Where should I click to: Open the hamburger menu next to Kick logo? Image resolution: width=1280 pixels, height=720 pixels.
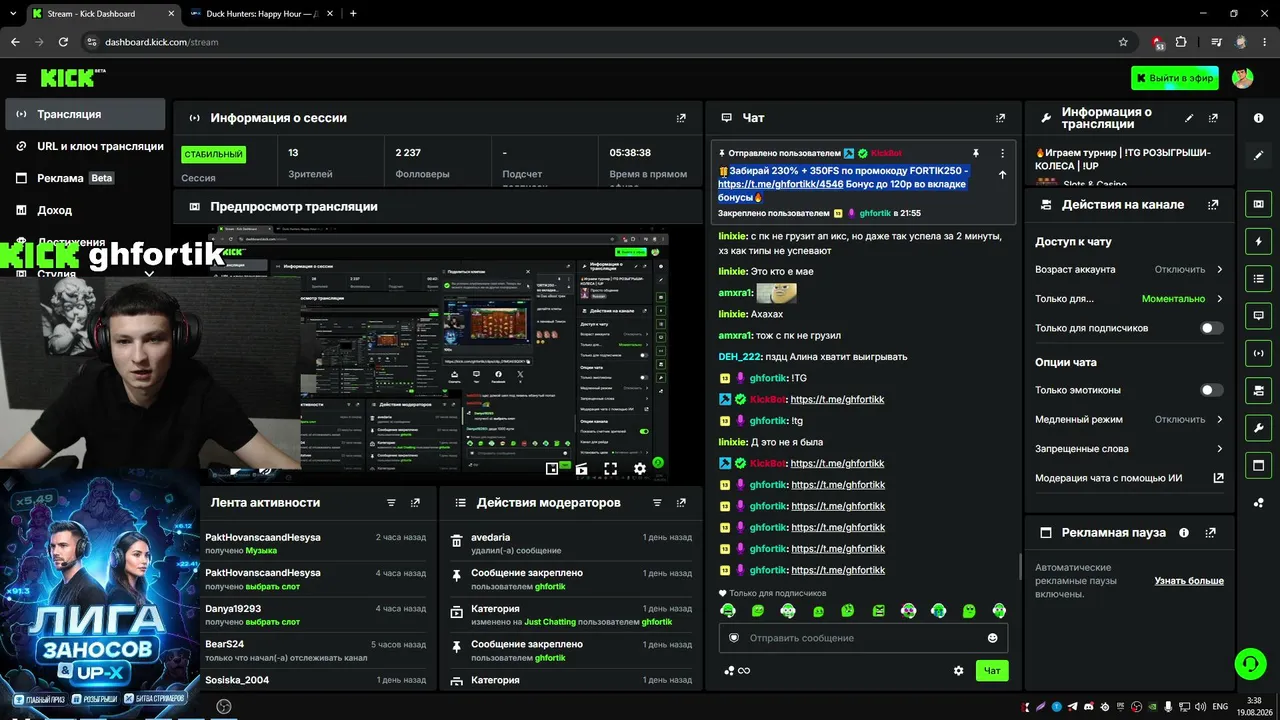pyautogui.click(x=21, y=78)
